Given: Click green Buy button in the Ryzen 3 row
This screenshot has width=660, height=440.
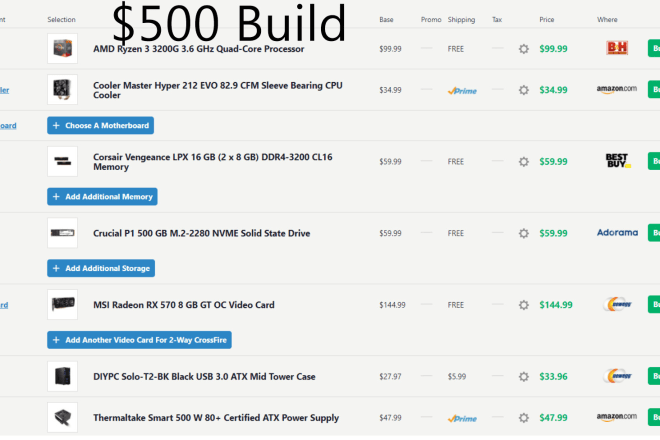Looking at the screenshot, I should click(x=654, y=48).
